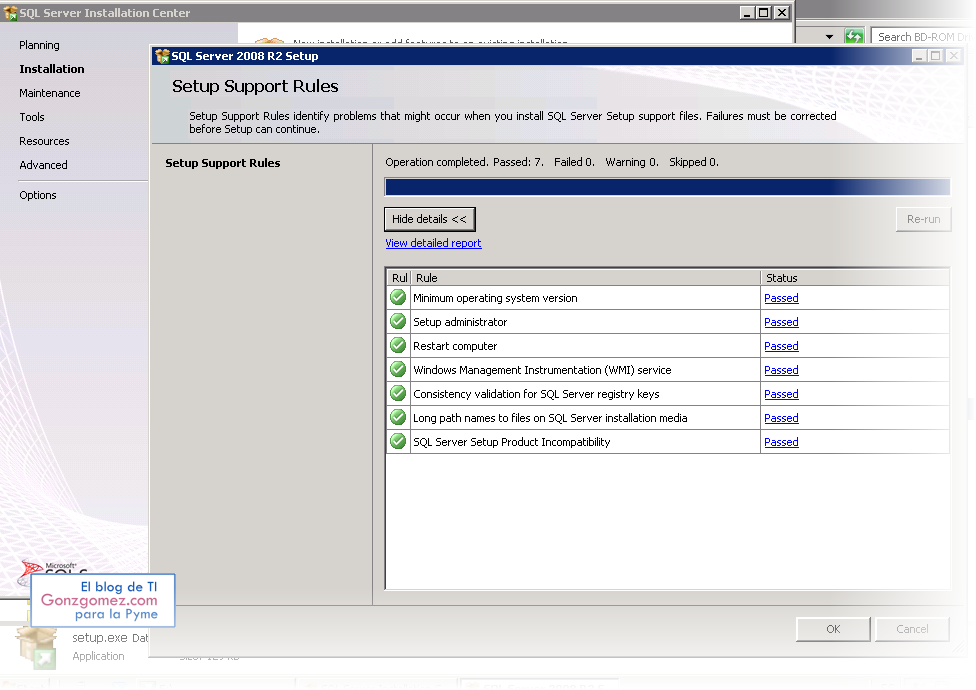The width and height of the screenshot is (976, 690).
Task: Click Cancel in Setup dialog
Action: pos(912,629)
